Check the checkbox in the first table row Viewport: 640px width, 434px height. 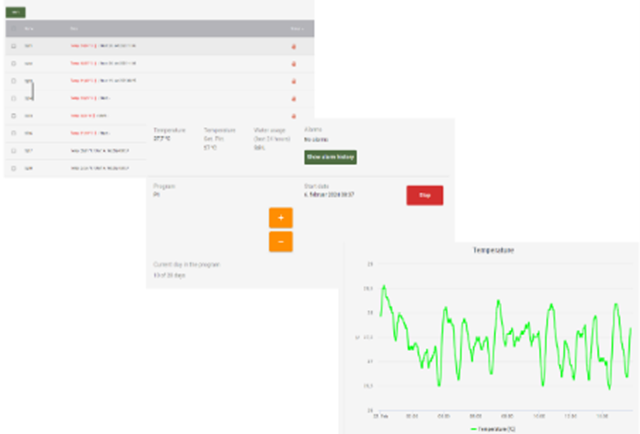point(13,46)
